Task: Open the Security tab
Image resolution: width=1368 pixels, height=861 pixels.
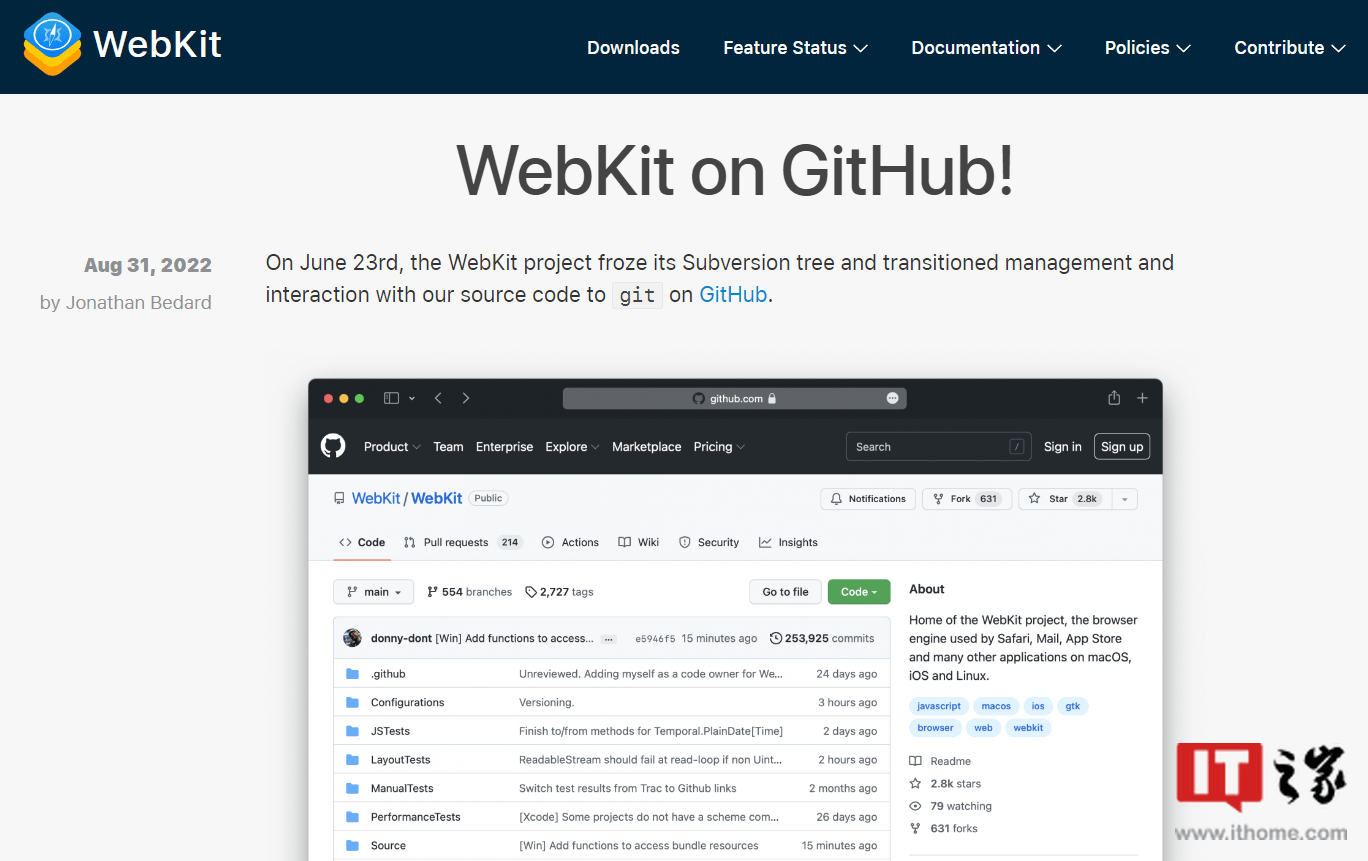Action: pyautogui.click(x=709, y=542)
